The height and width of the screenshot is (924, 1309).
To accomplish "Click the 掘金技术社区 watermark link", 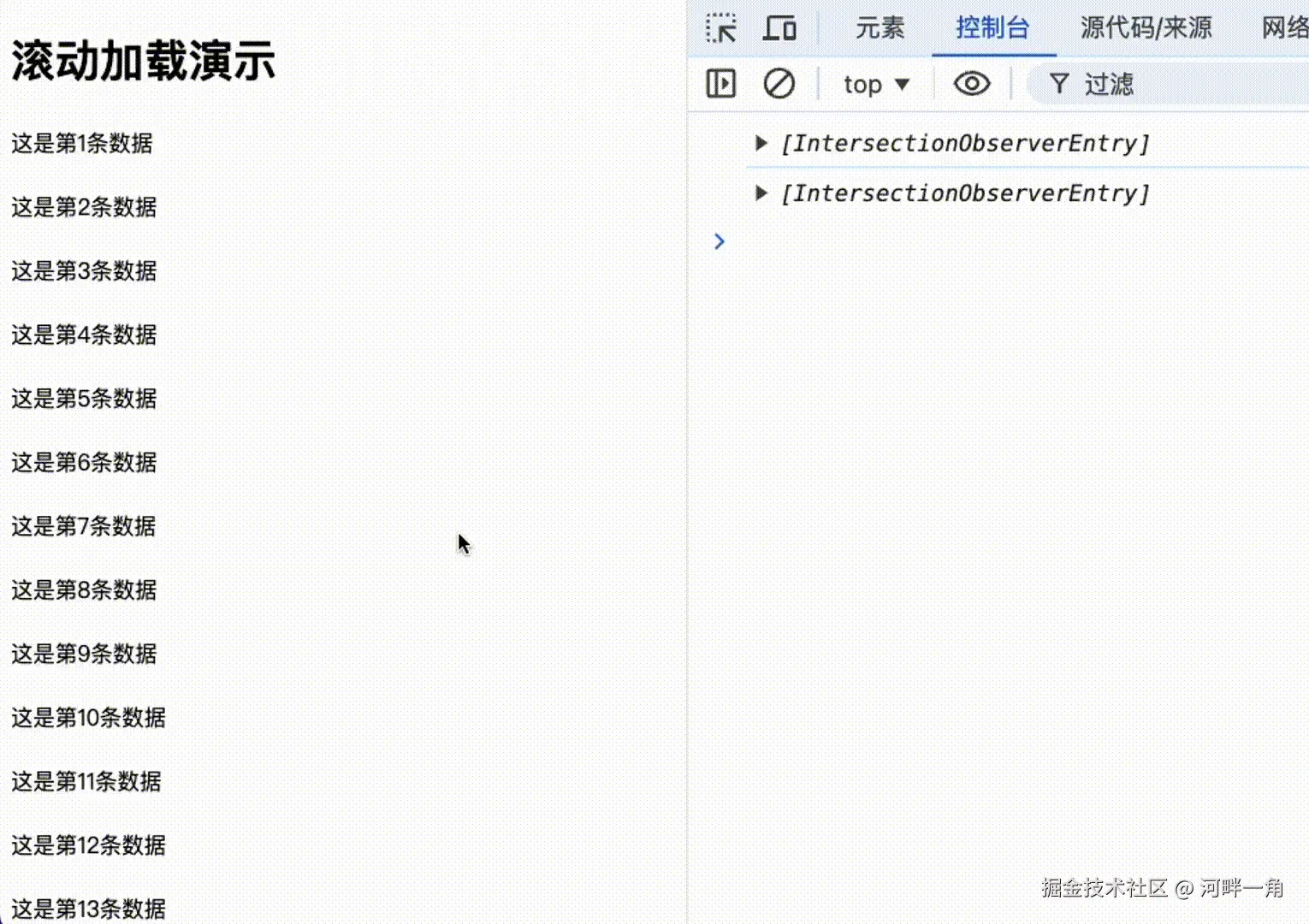I will pos(1105,889).
